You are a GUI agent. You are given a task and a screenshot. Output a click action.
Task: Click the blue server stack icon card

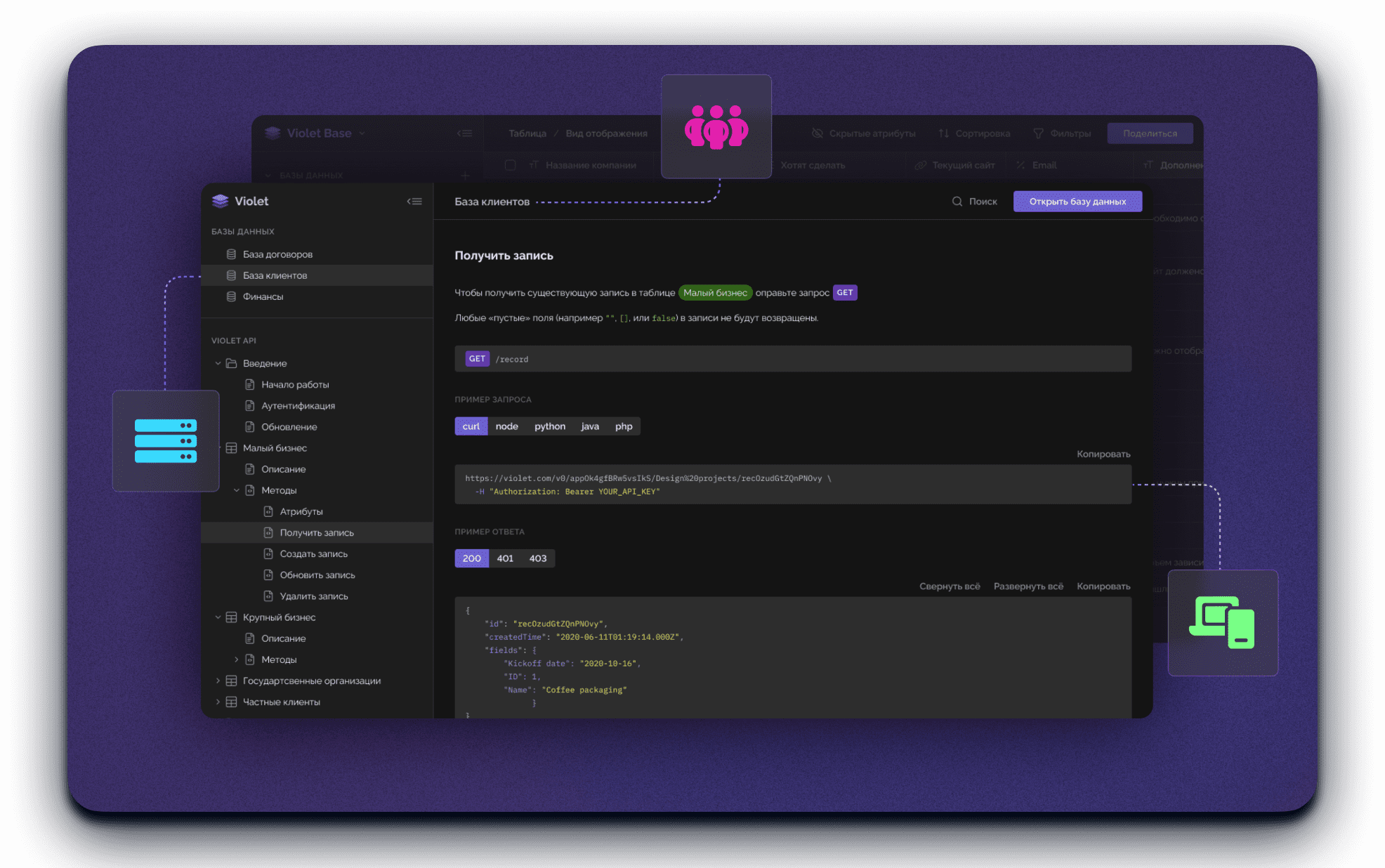[x=166, y=441]
